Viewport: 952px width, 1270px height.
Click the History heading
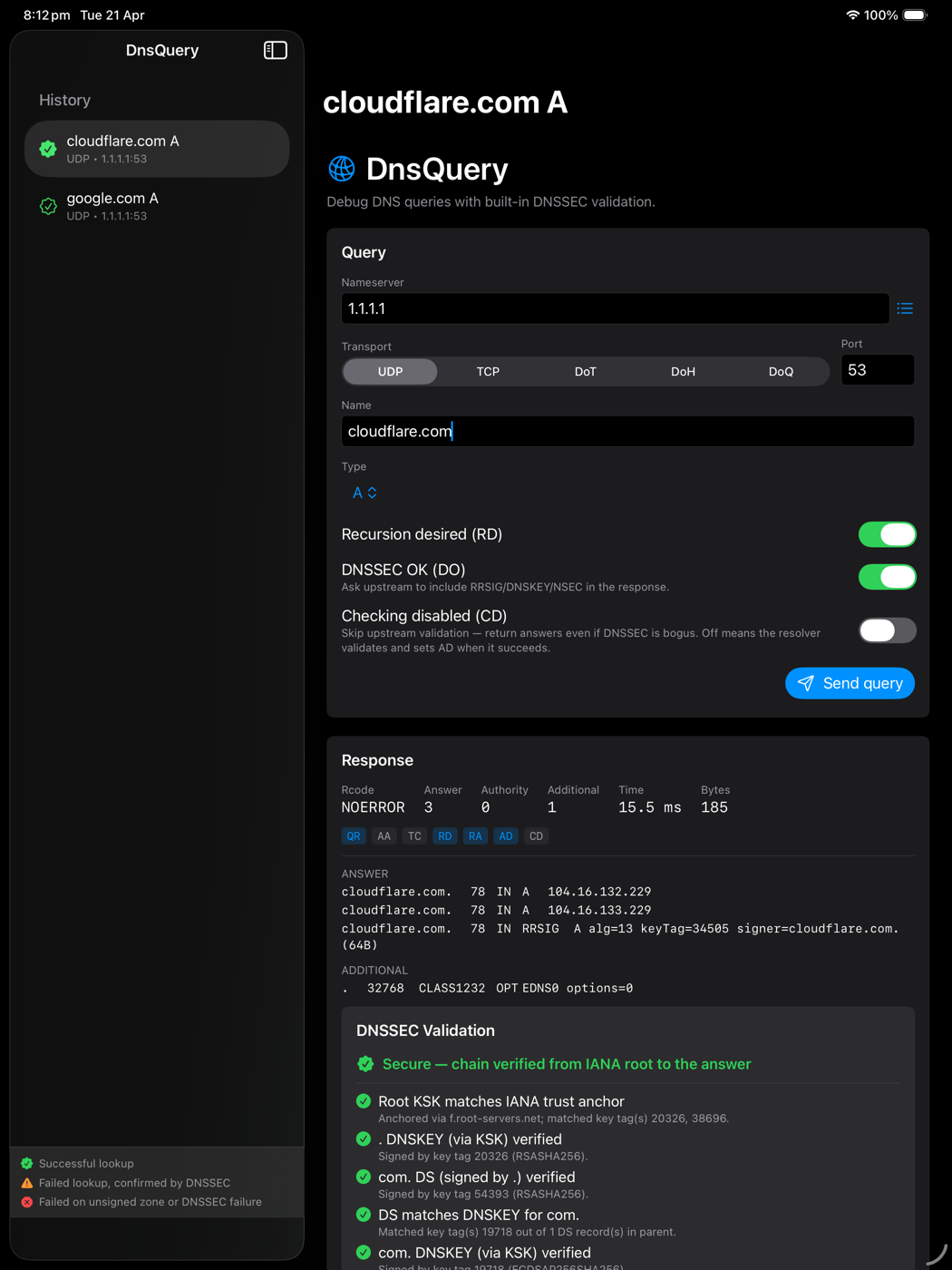[x=64, y=100]
